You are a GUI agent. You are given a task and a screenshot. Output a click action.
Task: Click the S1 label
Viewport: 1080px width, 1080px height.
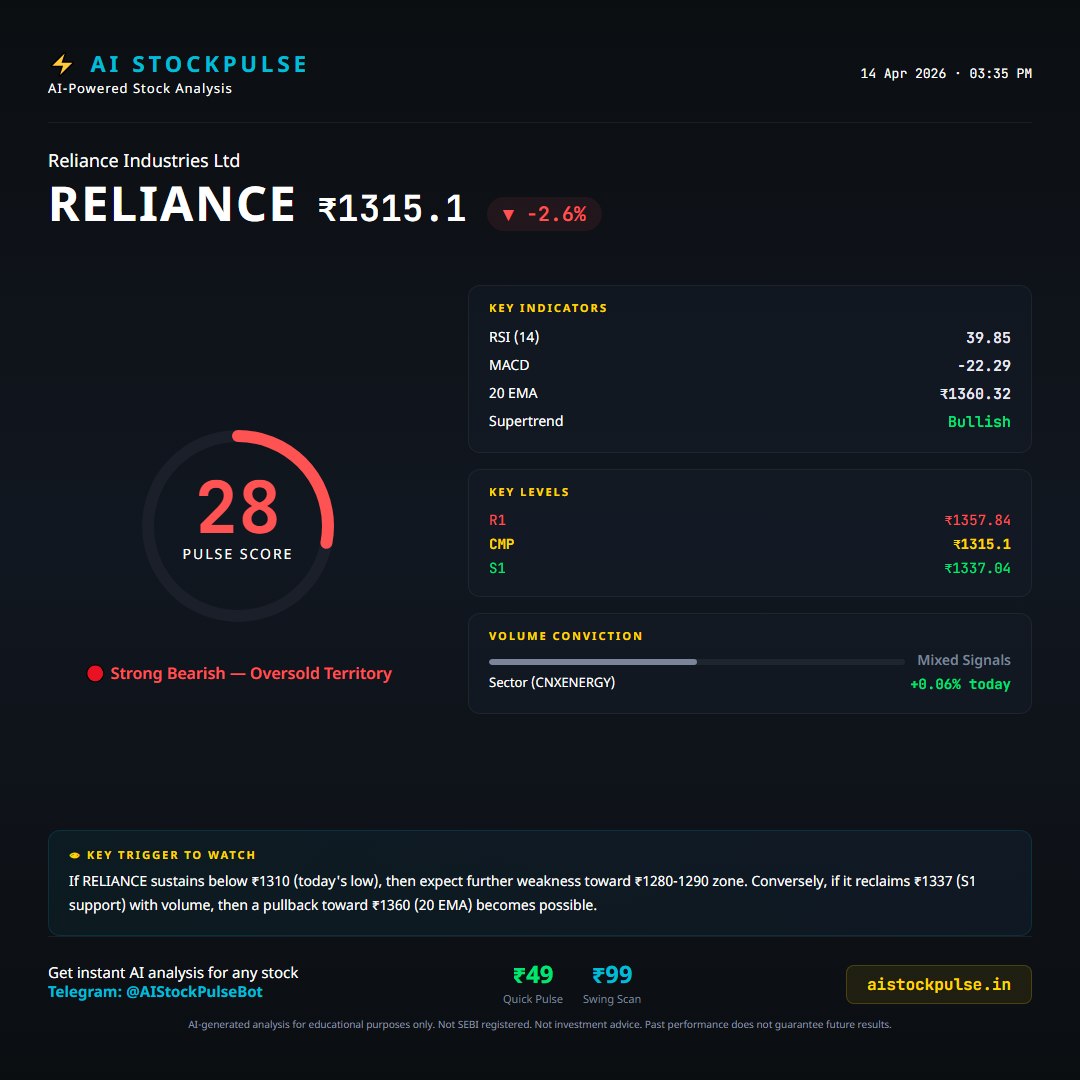click(x=497, y=568)
